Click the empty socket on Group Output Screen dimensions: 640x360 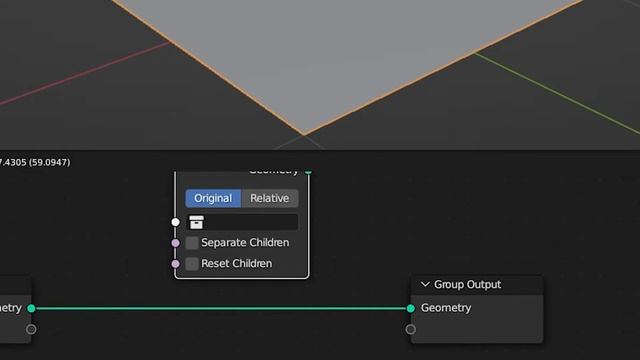[x=411, y=329]
